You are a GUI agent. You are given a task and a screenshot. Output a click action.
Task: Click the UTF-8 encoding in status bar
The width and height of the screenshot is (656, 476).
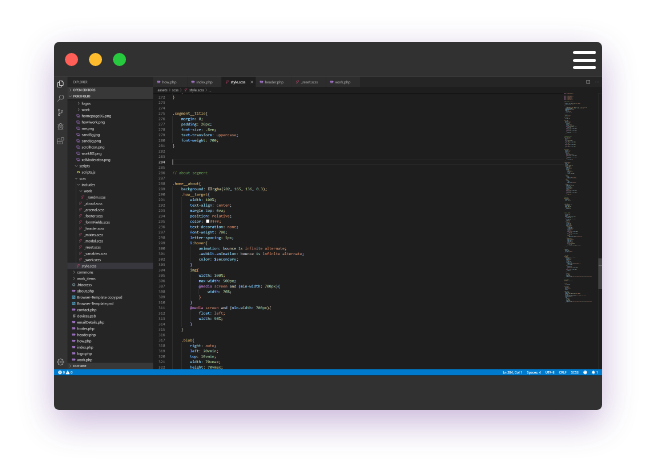549,372
